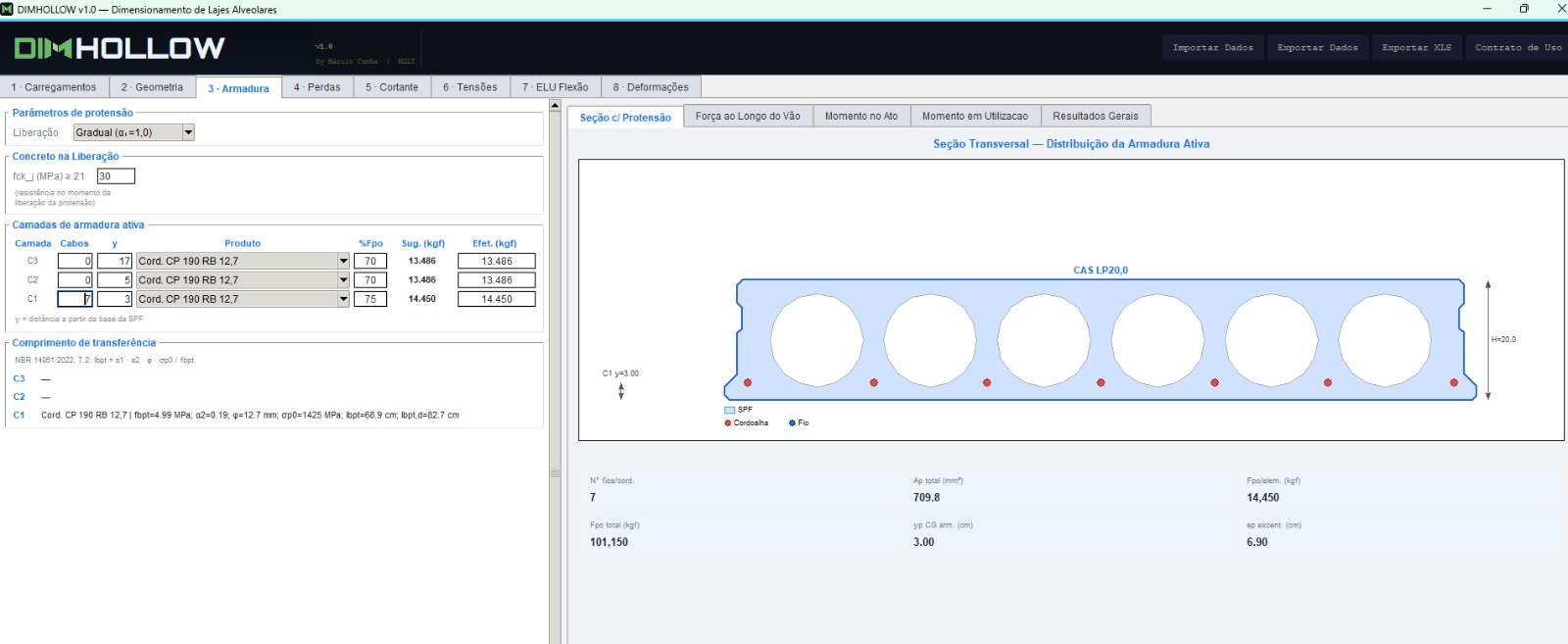
Task: Click the Fpo/elem. value 14,450
Action: [x=1262, y=498]
